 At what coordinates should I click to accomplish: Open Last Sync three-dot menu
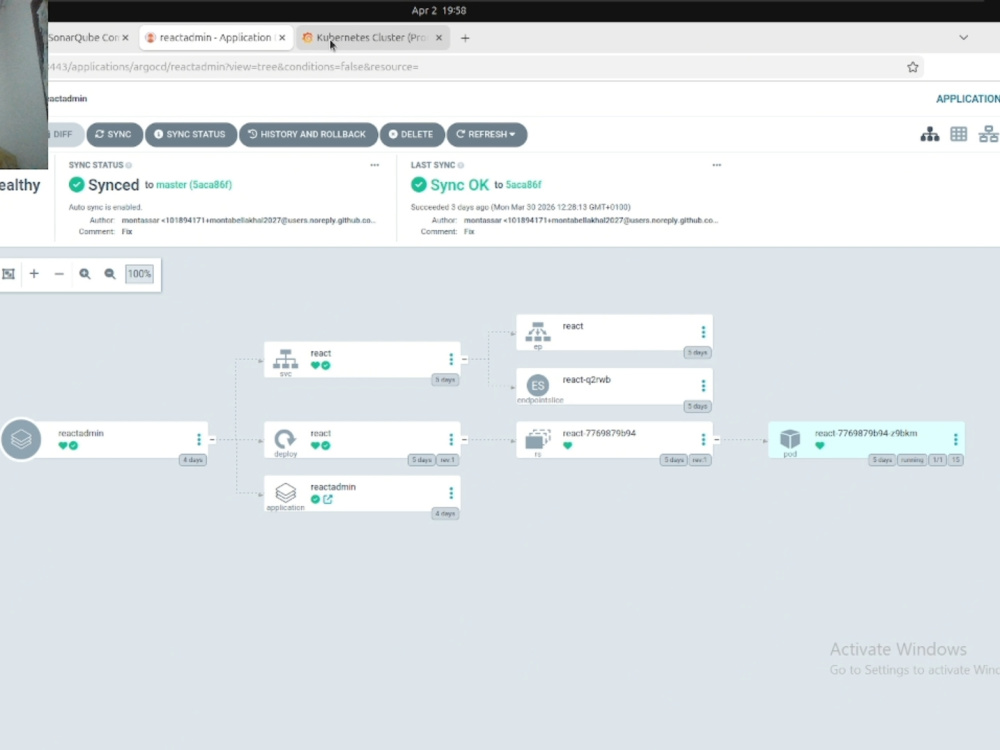[717, 165]
